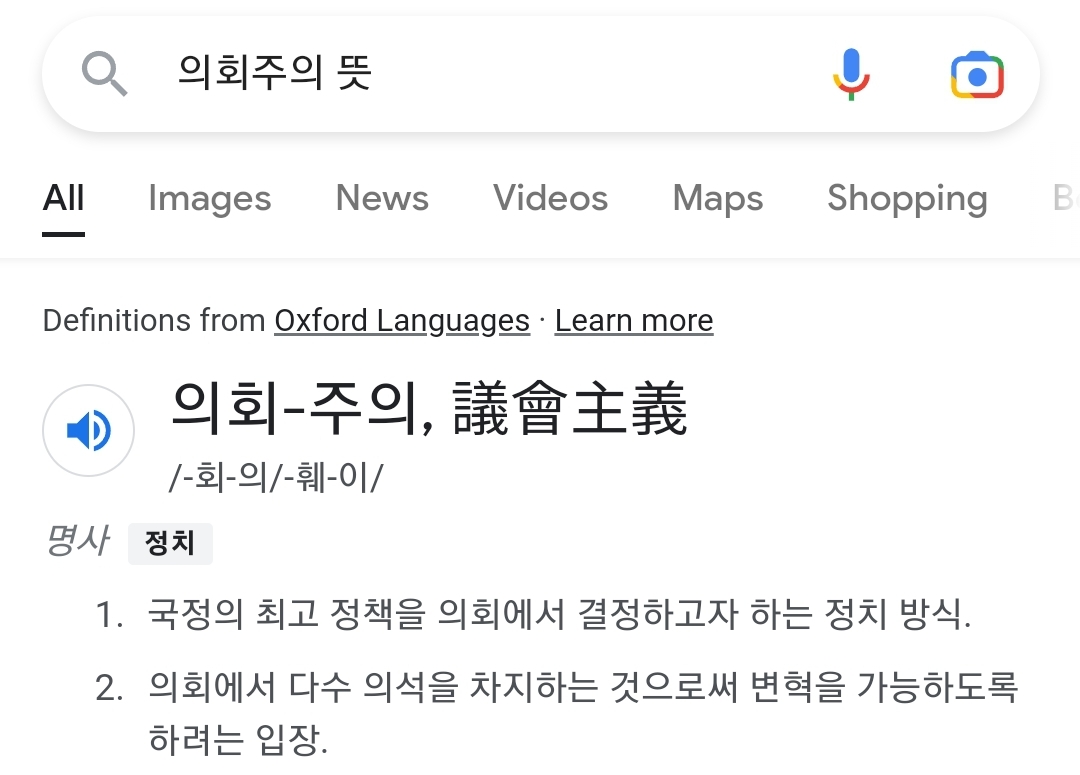Open the News tab

(382, 198)
